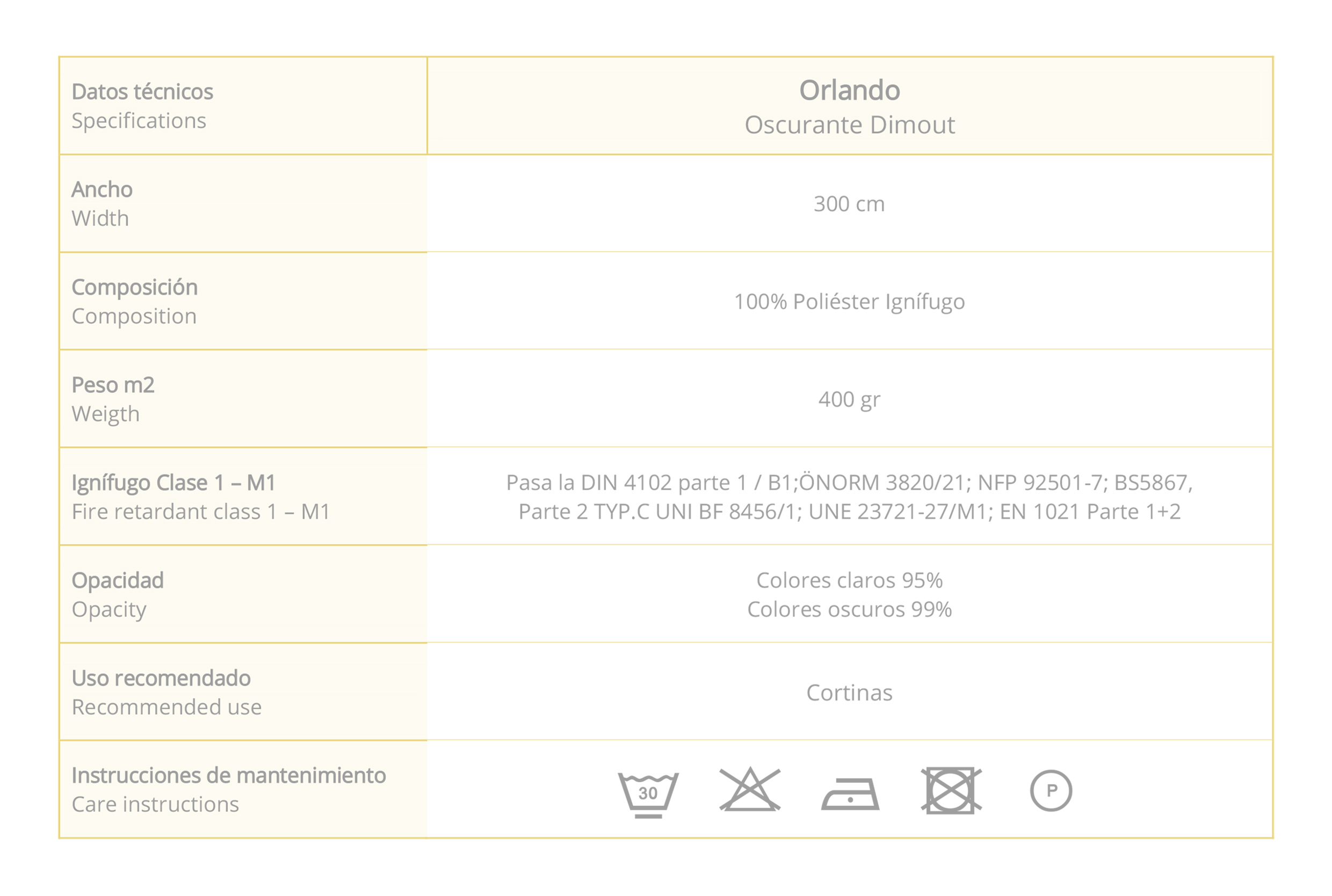Click the Colores claros 95% value

(x=849, y=580)
